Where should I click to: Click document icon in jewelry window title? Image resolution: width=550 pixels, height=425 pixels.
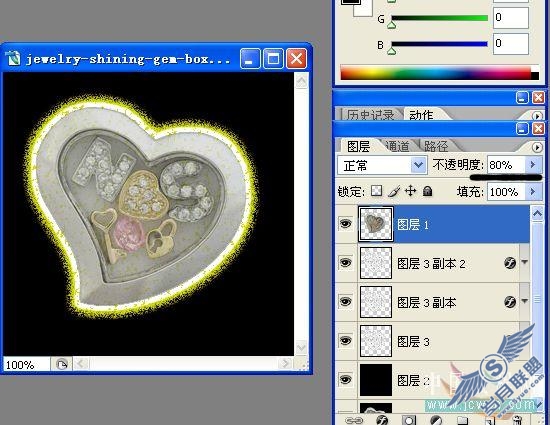[x=13, y=58]
